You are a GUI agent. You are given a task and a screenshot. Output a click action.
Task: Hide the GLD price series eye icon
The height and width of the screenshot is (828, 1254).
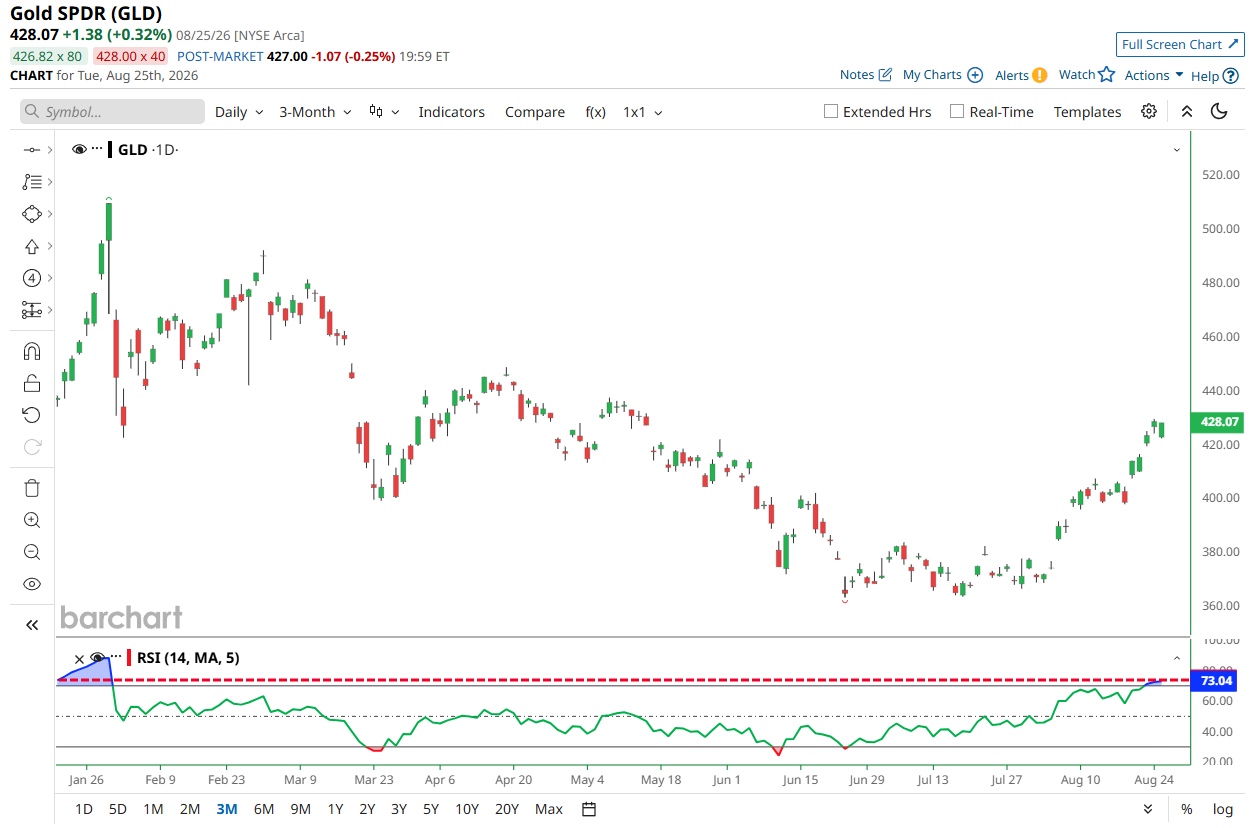click(79, 150)
